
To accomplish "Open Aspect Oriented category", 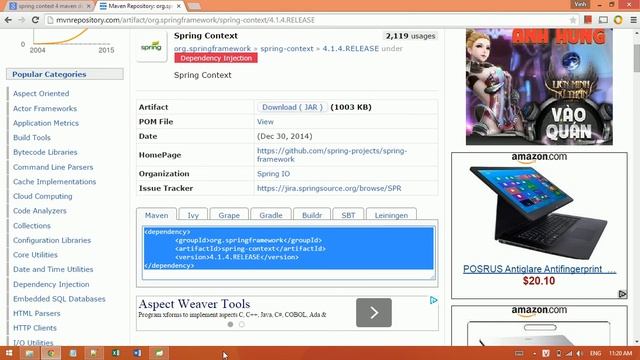I will click(41, 93).
